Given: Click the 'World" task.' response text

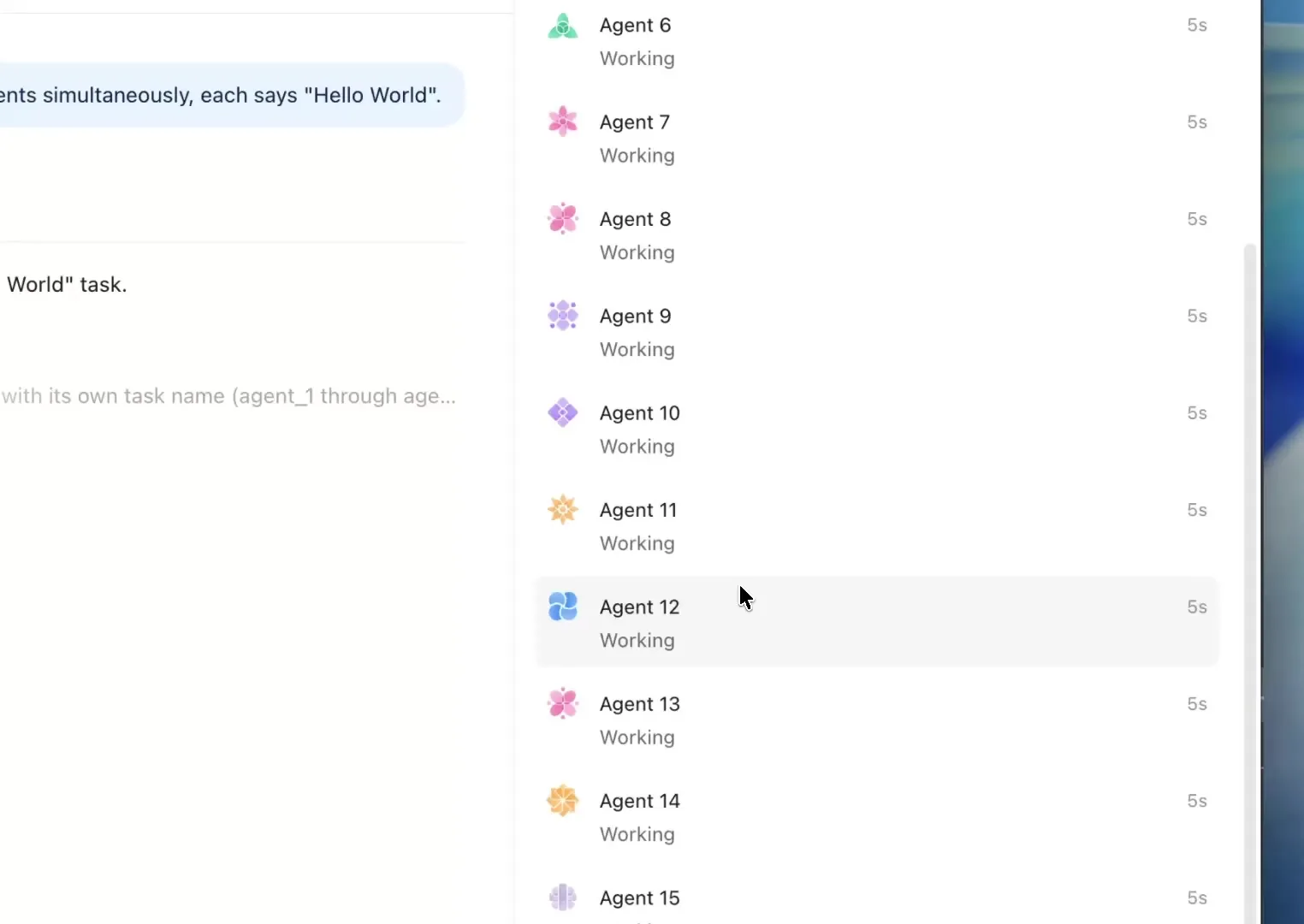Looking at the screenshot, I should (67, 285).
